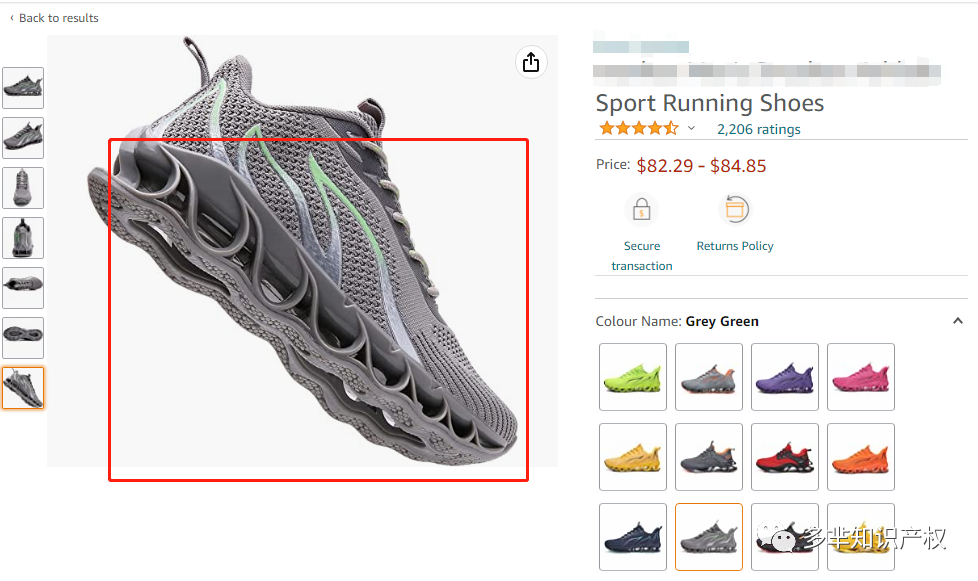Collapse the Colour Name section chevron
The width and height of the screenshot is (978, 581).
[957, 321]
